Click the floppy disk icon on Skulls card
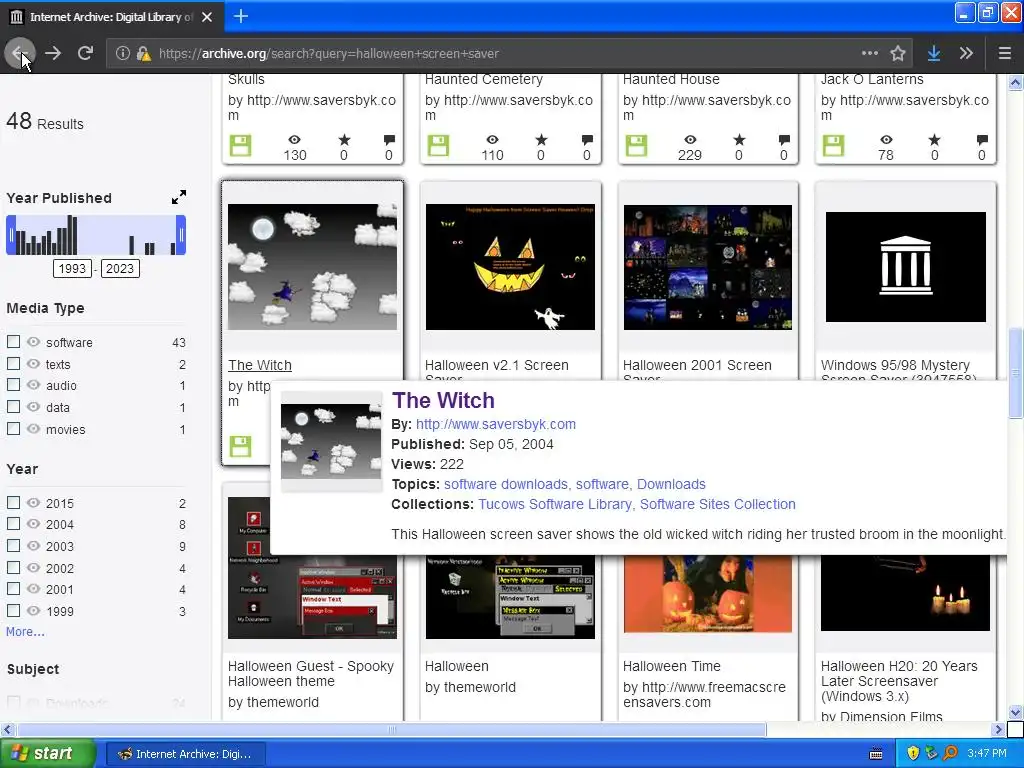This screenshot has width=1024, height=768. [240, 146]
